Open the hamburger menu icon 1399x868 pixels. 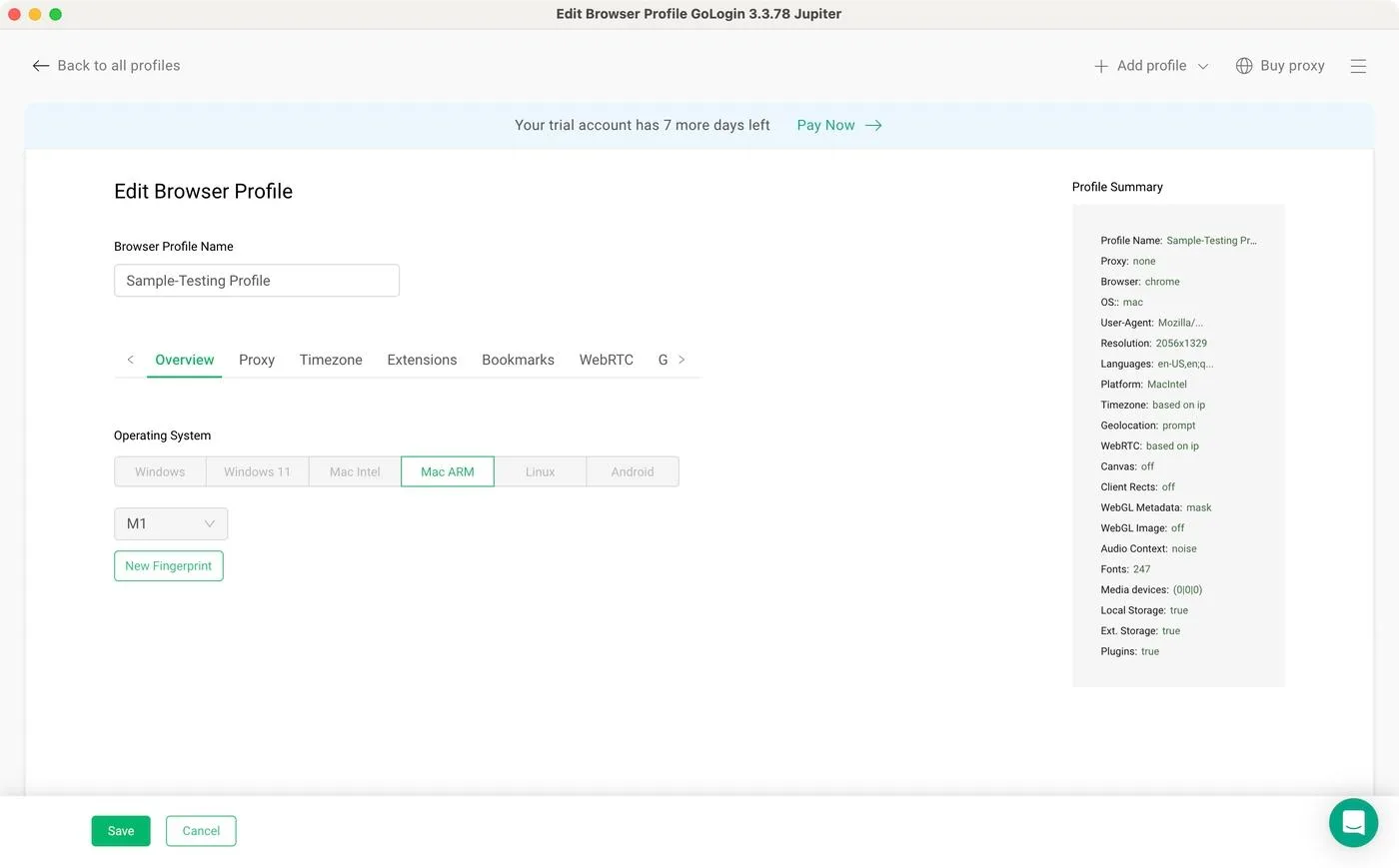coord(1358,66)
